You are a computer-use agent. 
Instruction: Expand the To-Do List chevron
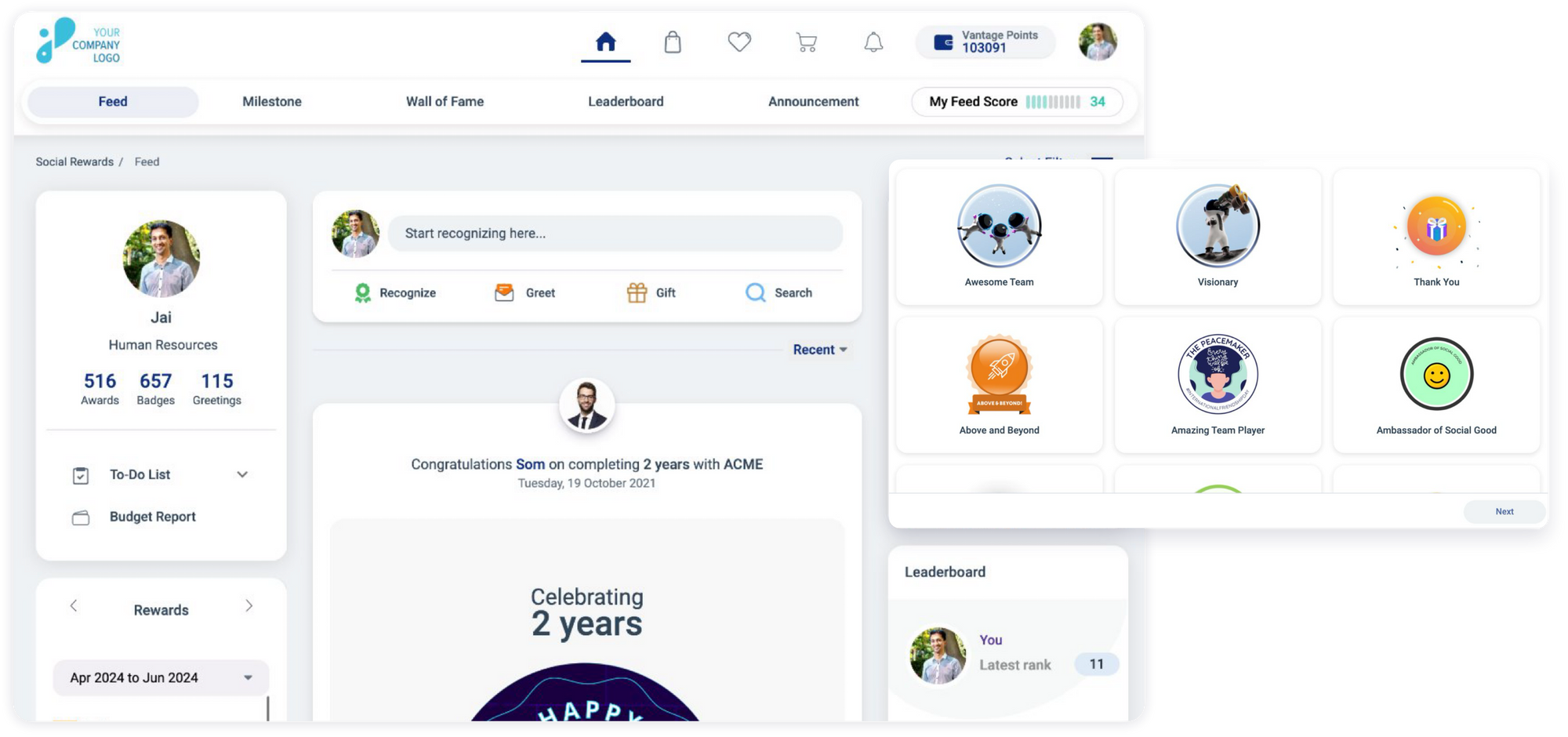[x=242, y=474]
